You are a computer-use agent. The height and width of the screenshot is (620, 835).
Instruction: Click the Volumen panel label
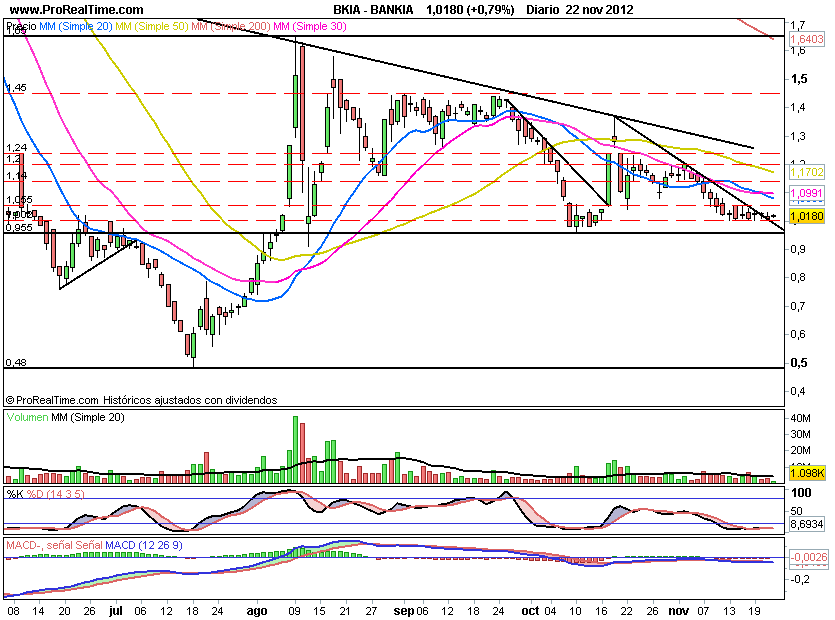click(x=27, y=418)
